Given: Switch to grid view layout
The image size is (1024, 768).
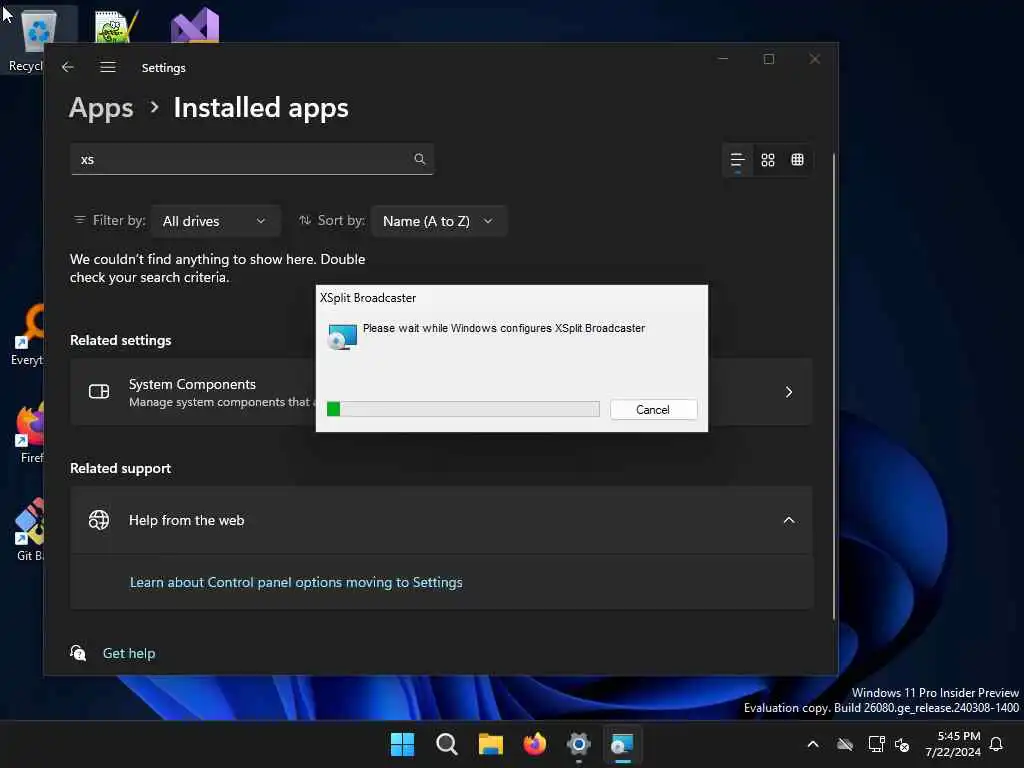Looking at the screenshot, I should point(768,160).
